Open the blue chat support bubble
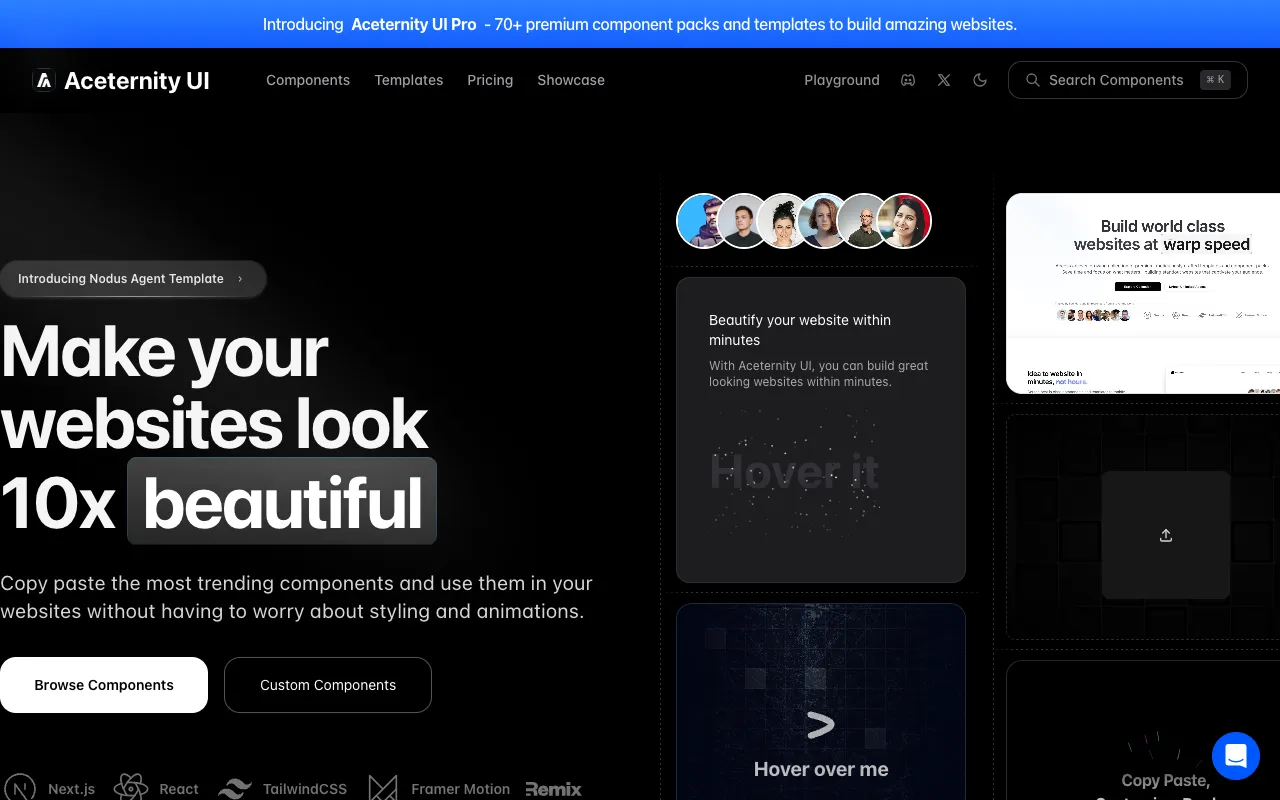 [1236, 755]
